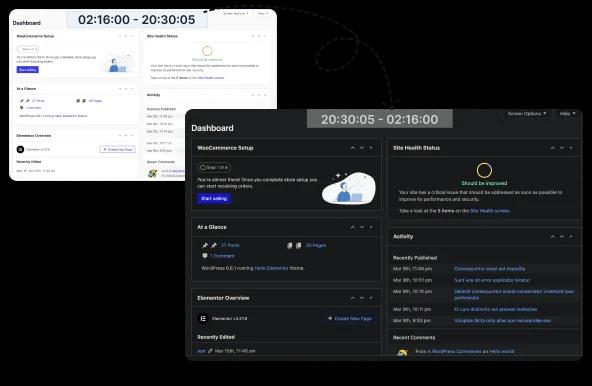Click 'Should be improved' status text in dark dashboard
This screenshot has height=386, width=592.
pyautogui.click(x=484, y=183)
